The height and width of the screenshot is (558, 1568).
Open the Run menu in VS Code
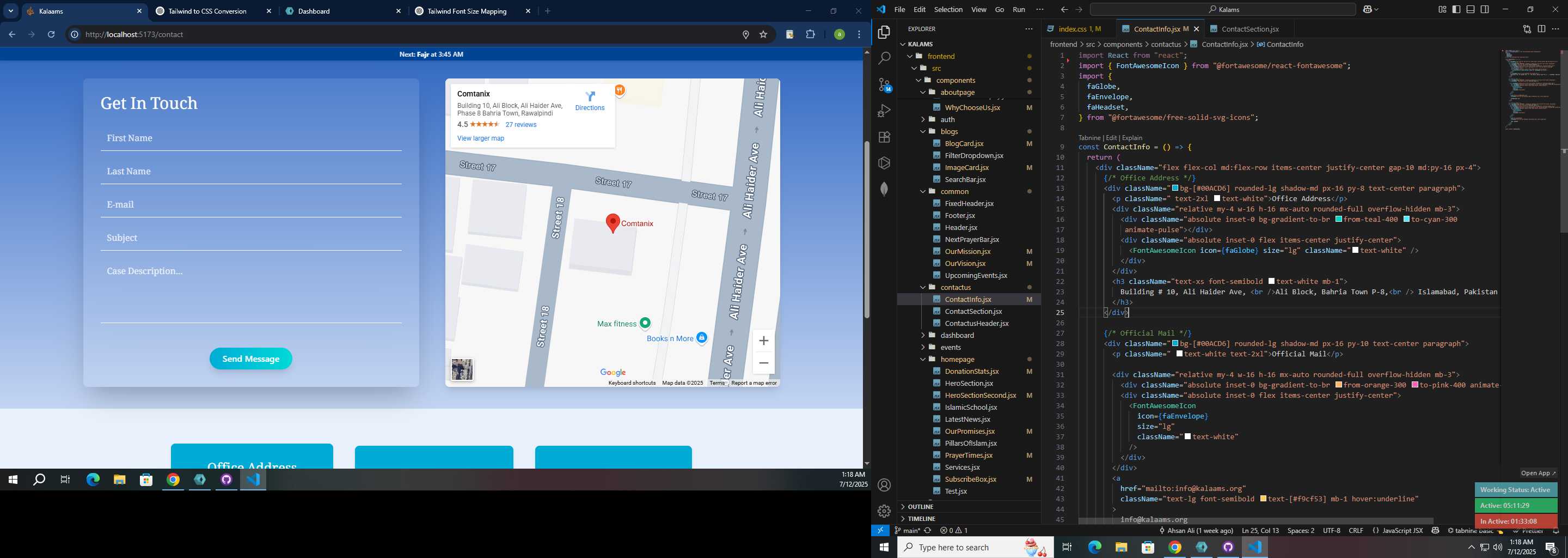pyautogui.click(x=1019, y=10)
